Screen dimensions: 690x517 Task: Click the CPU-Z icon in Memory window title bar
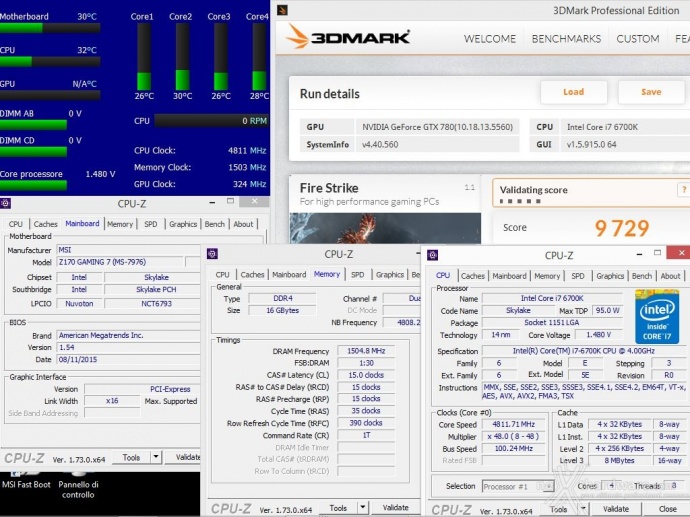coord(212,253)
